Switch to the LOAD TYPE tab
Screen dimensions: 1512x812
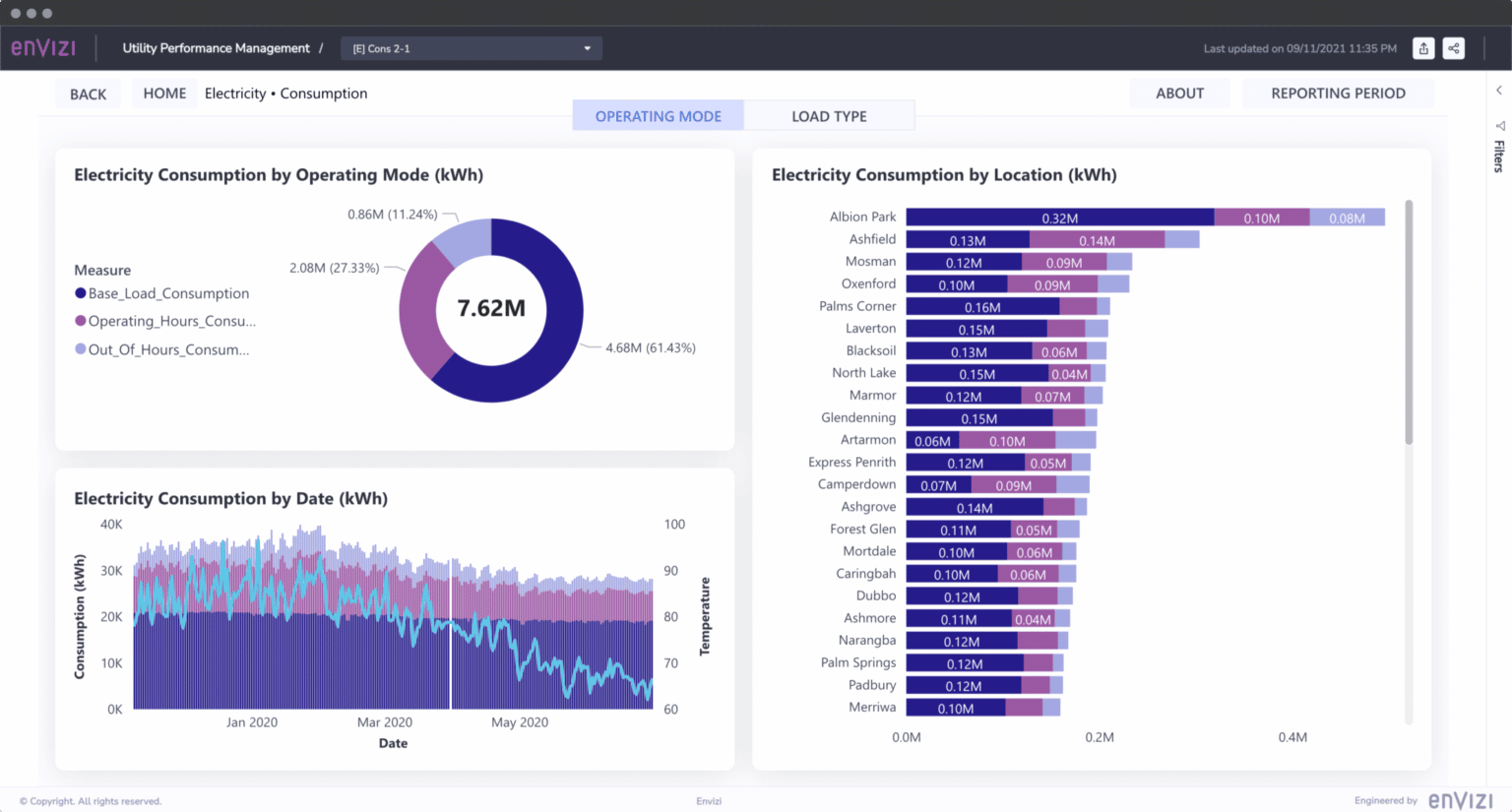(829, 115)
